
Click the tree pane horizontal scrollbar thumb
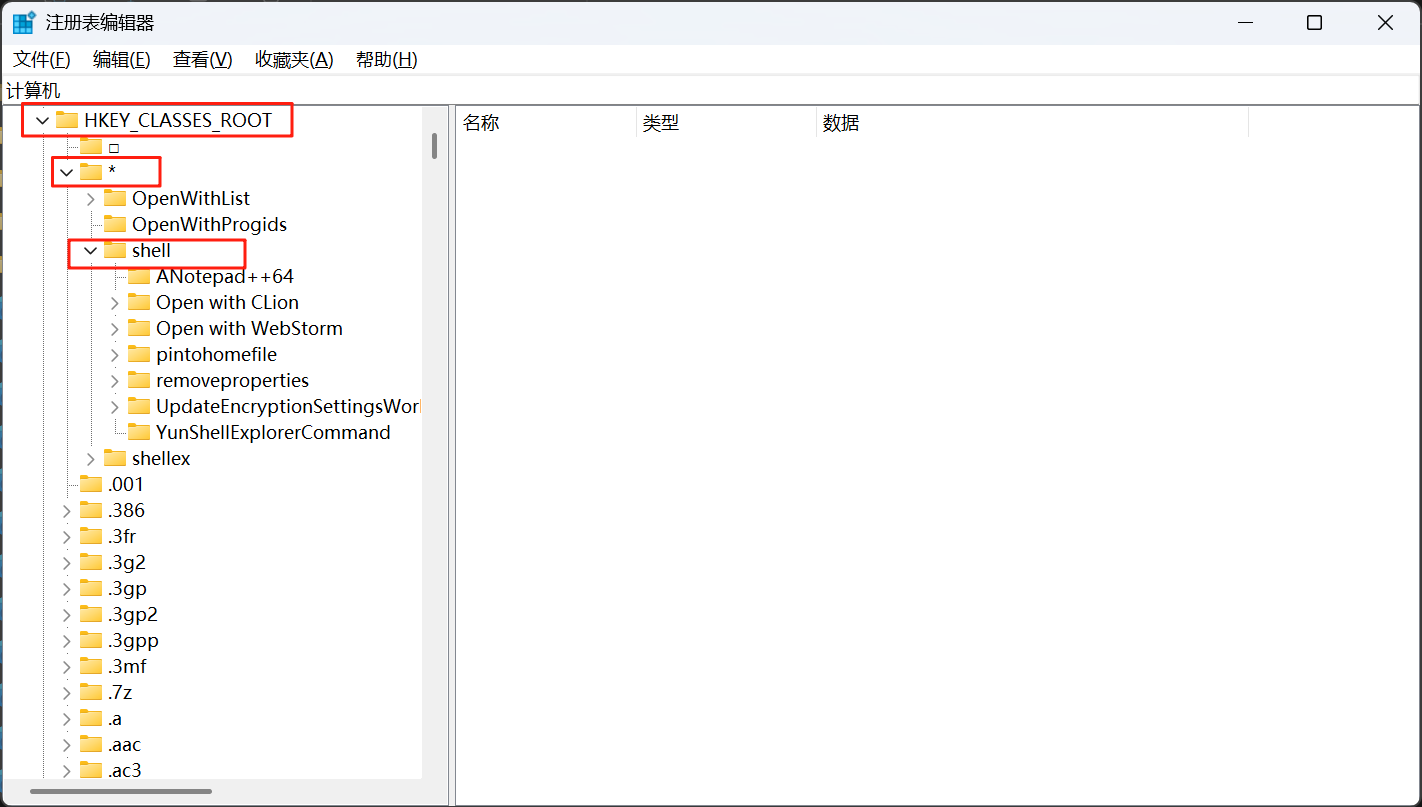121,791
